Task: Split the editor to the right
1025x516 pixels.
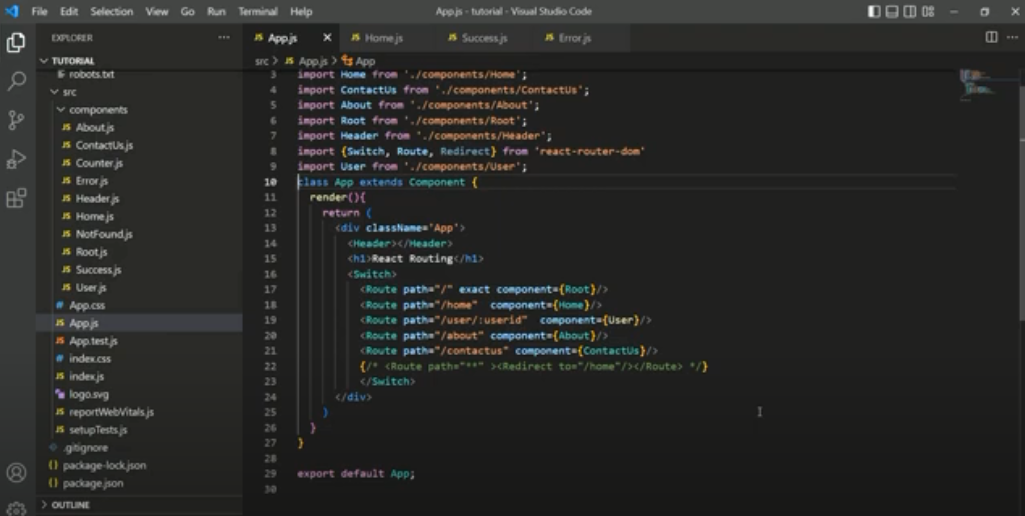Action: pyautogui.click(x=991, y=37)
